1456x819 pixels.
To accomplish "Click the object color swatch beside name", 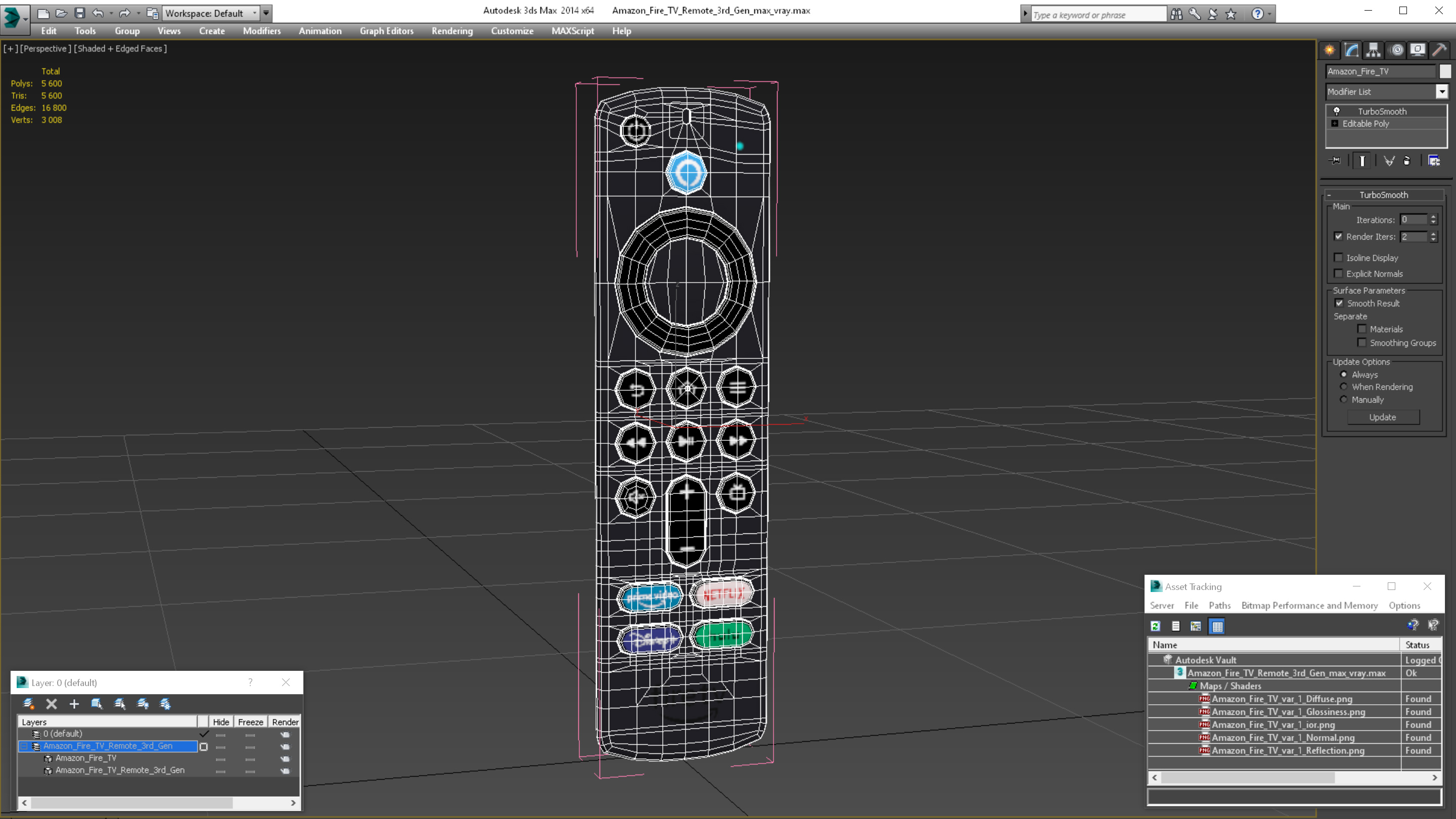I will [x=1445, y=71].
